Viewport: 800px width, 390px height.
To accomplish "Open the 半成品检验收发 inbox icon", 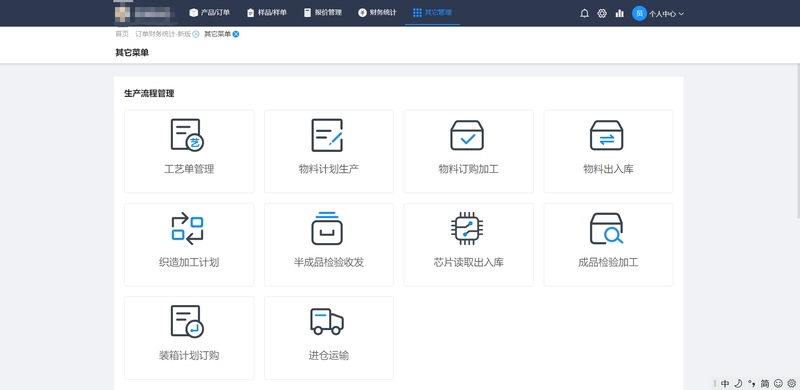I will (x=327, y=229).
